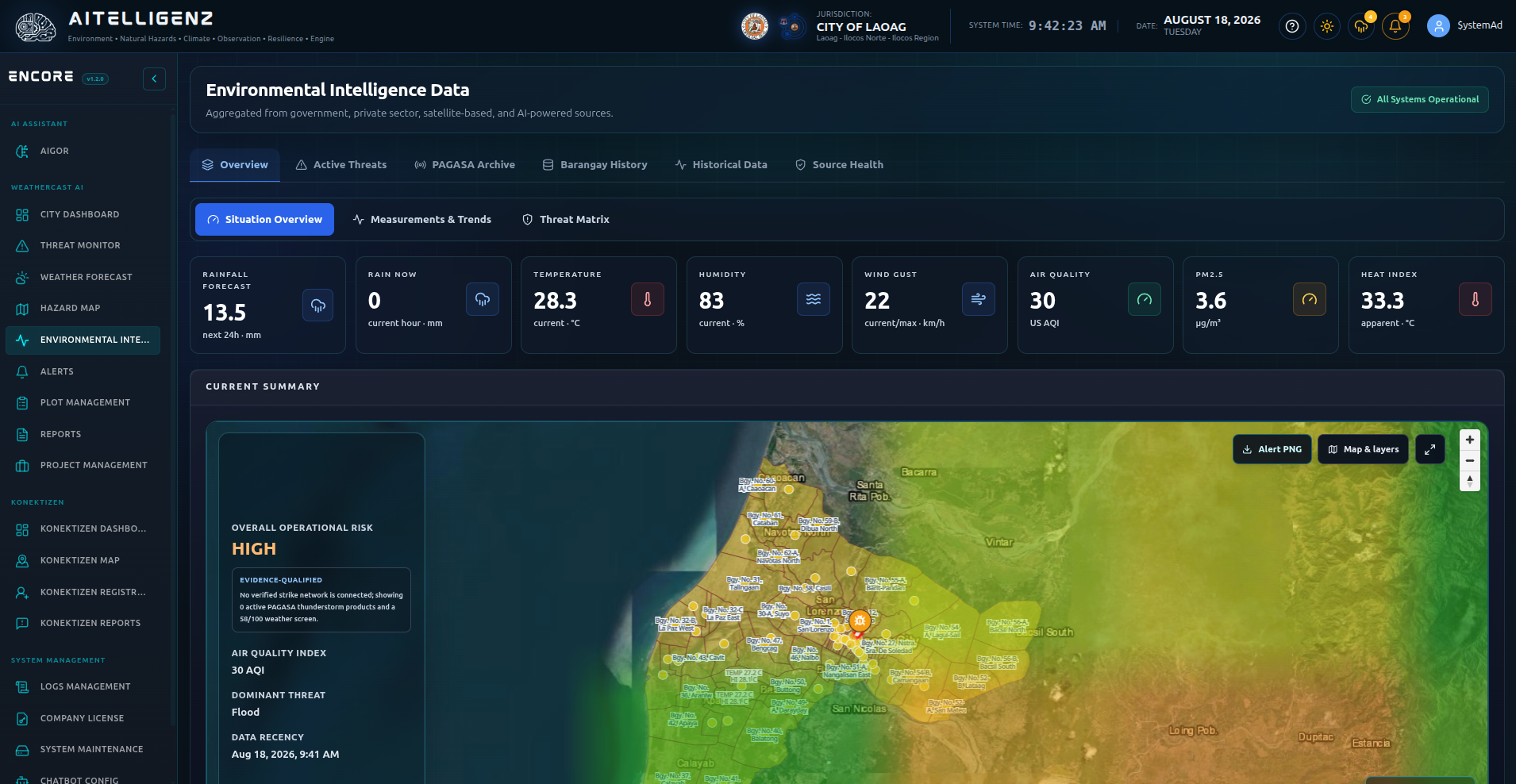Screen dimensions: 1516x784
Task: Open Konektizen Dashboard in sidebar
Action: pyautogui.click(x=83, y=528)
